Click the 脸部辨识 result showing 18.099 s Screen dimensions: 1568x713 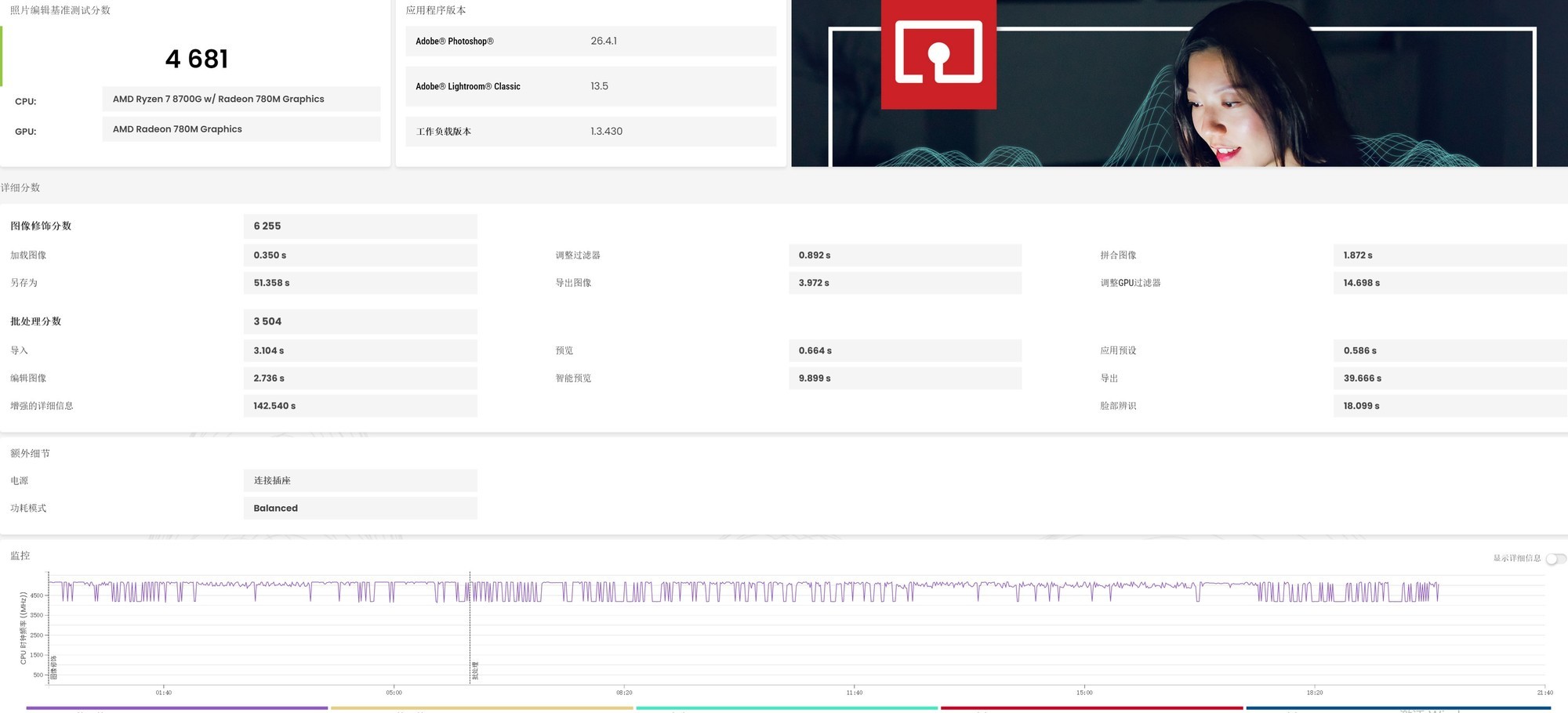click(1450, 406)
